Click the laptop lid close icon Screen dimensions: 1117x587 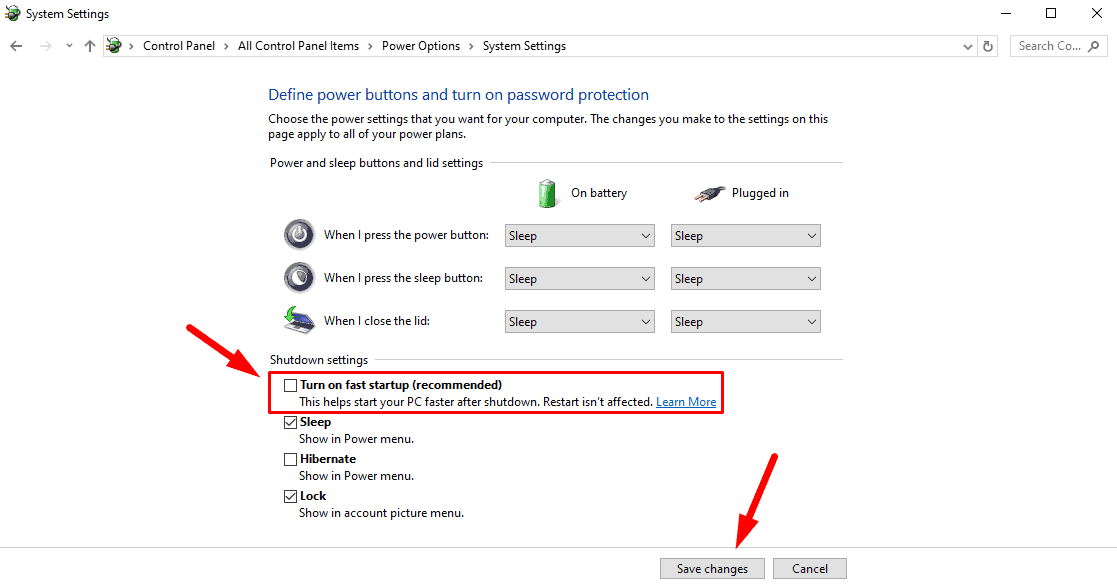299,320
